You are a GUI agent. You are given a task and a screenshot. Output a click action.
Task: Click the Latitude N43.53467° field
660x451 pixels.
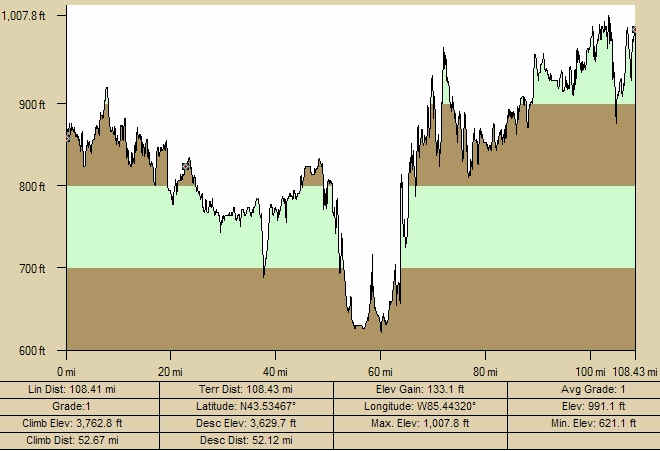(246, 406)
